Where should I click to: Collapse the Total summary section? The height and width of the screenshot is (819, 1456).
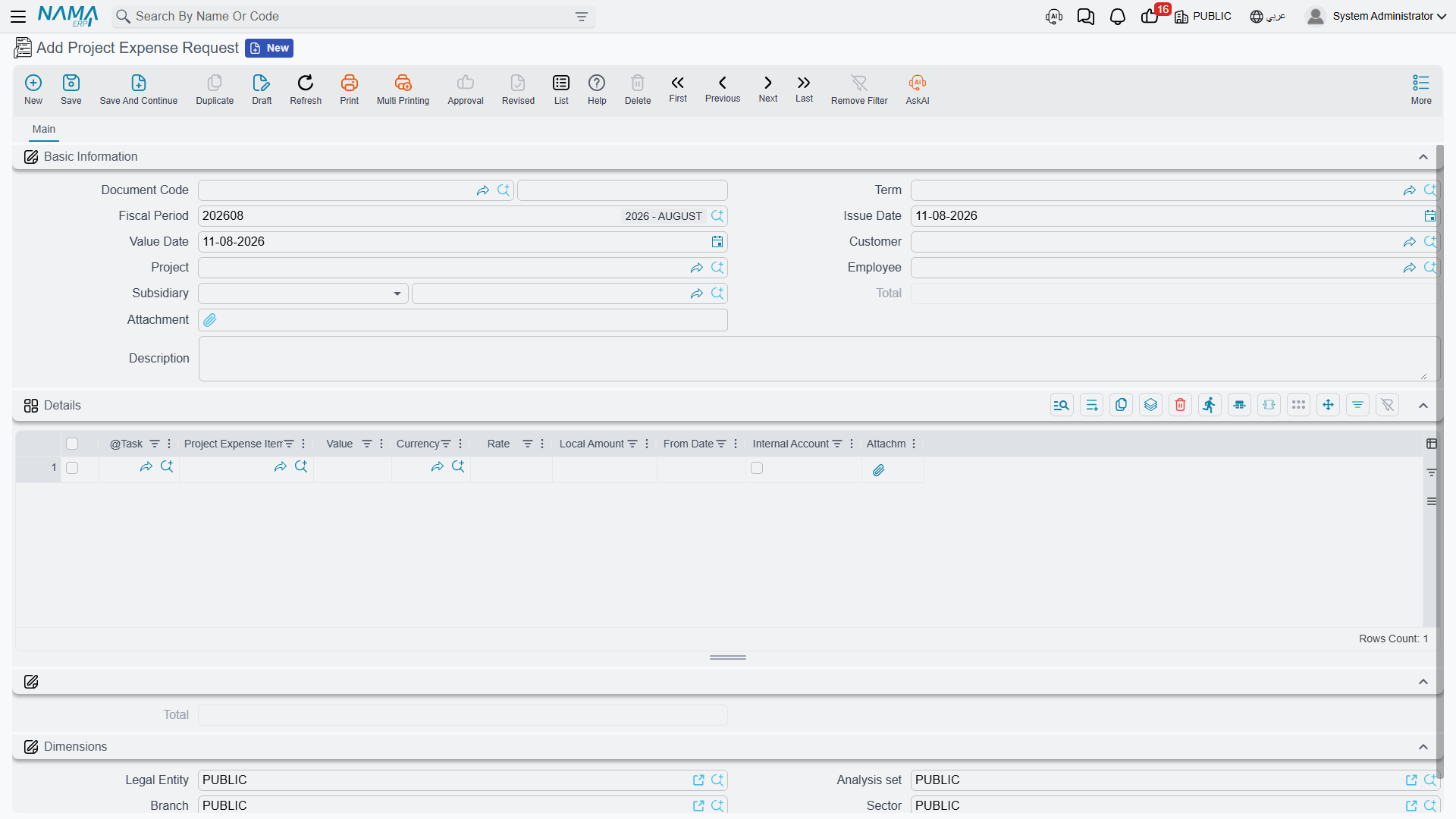(1423, 682)
